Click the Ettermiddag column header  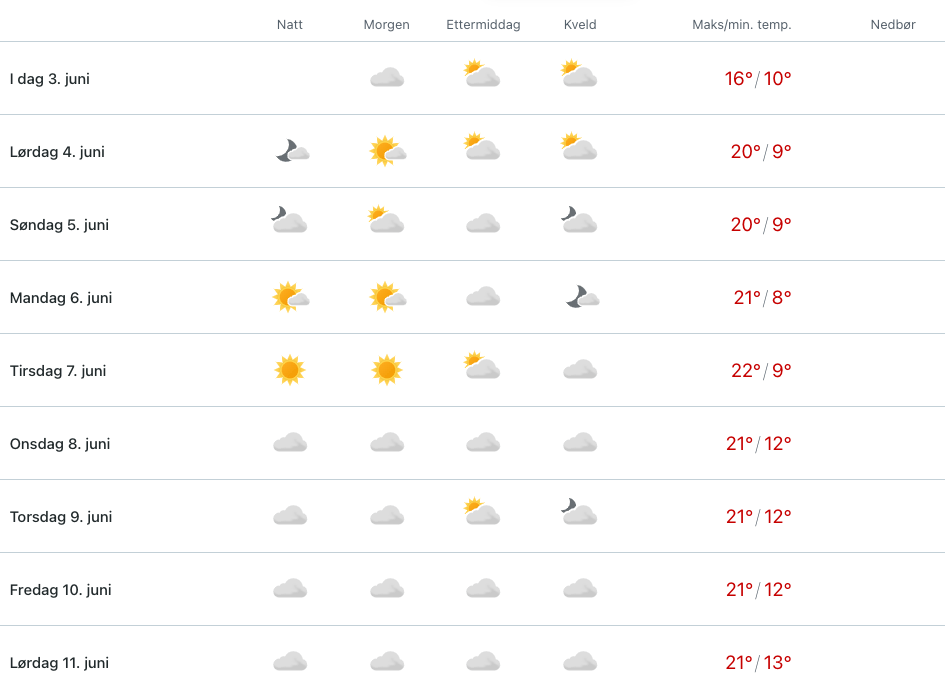pyautogui.click(x=483, y=25)
